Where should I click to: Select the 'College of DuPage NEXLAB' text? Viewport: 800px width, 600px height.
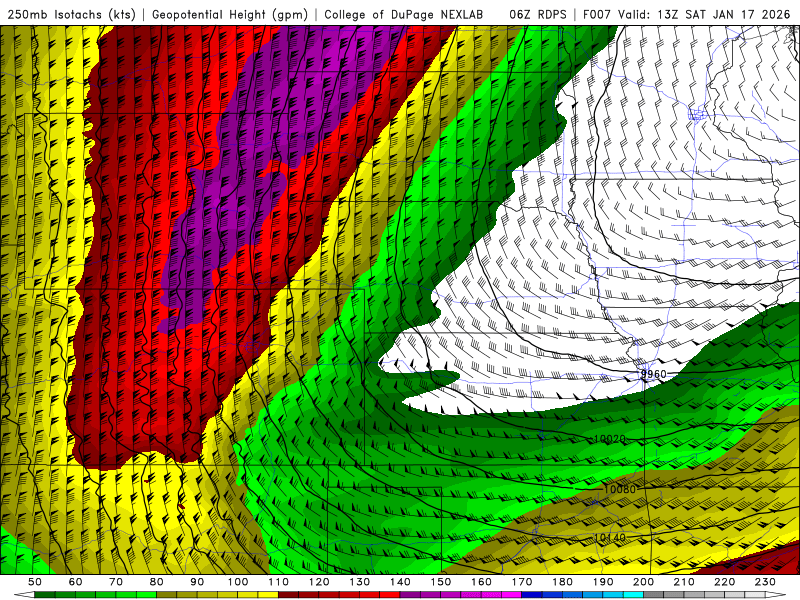tap(404, 14)
